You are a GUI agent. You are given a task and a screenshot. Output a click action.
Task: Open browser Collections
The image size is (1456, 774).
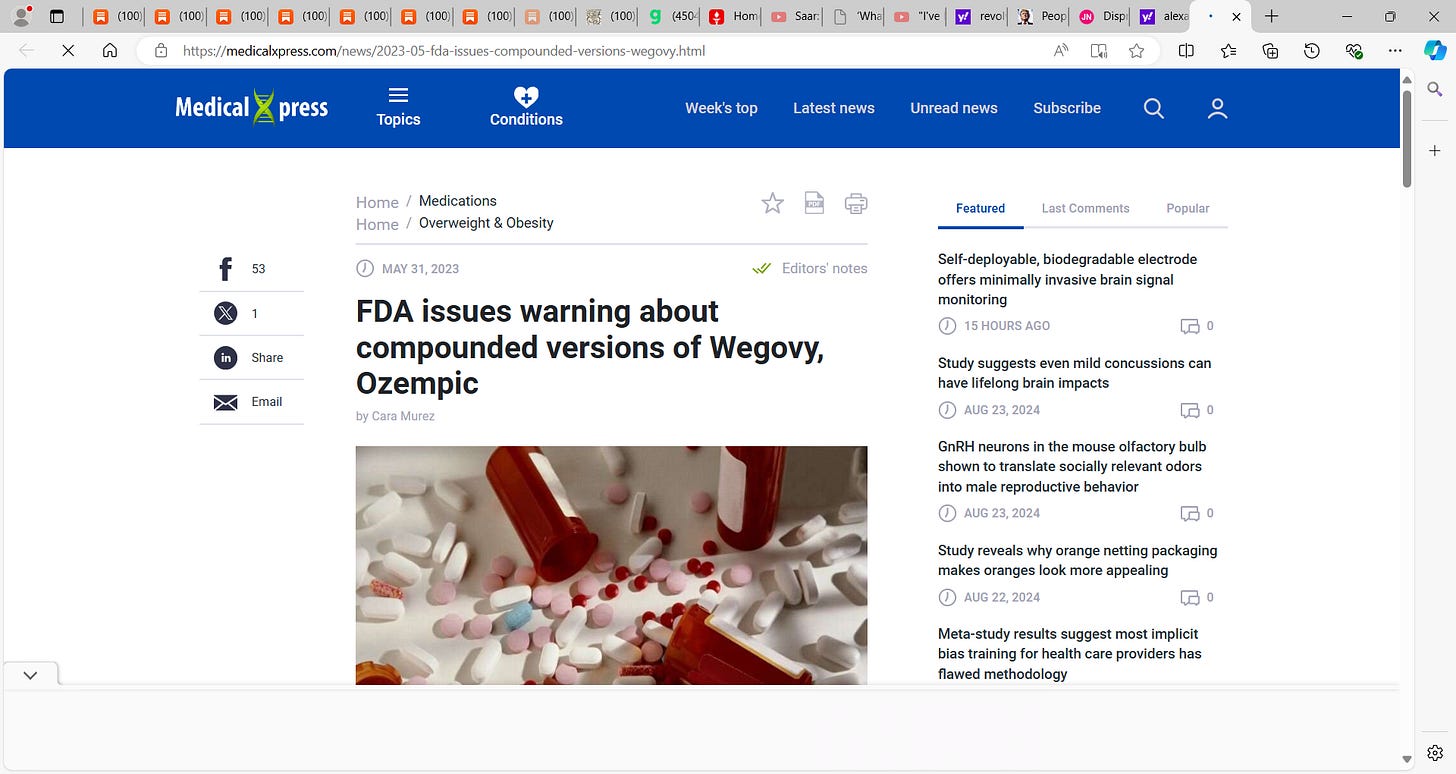coord(1270,51)
